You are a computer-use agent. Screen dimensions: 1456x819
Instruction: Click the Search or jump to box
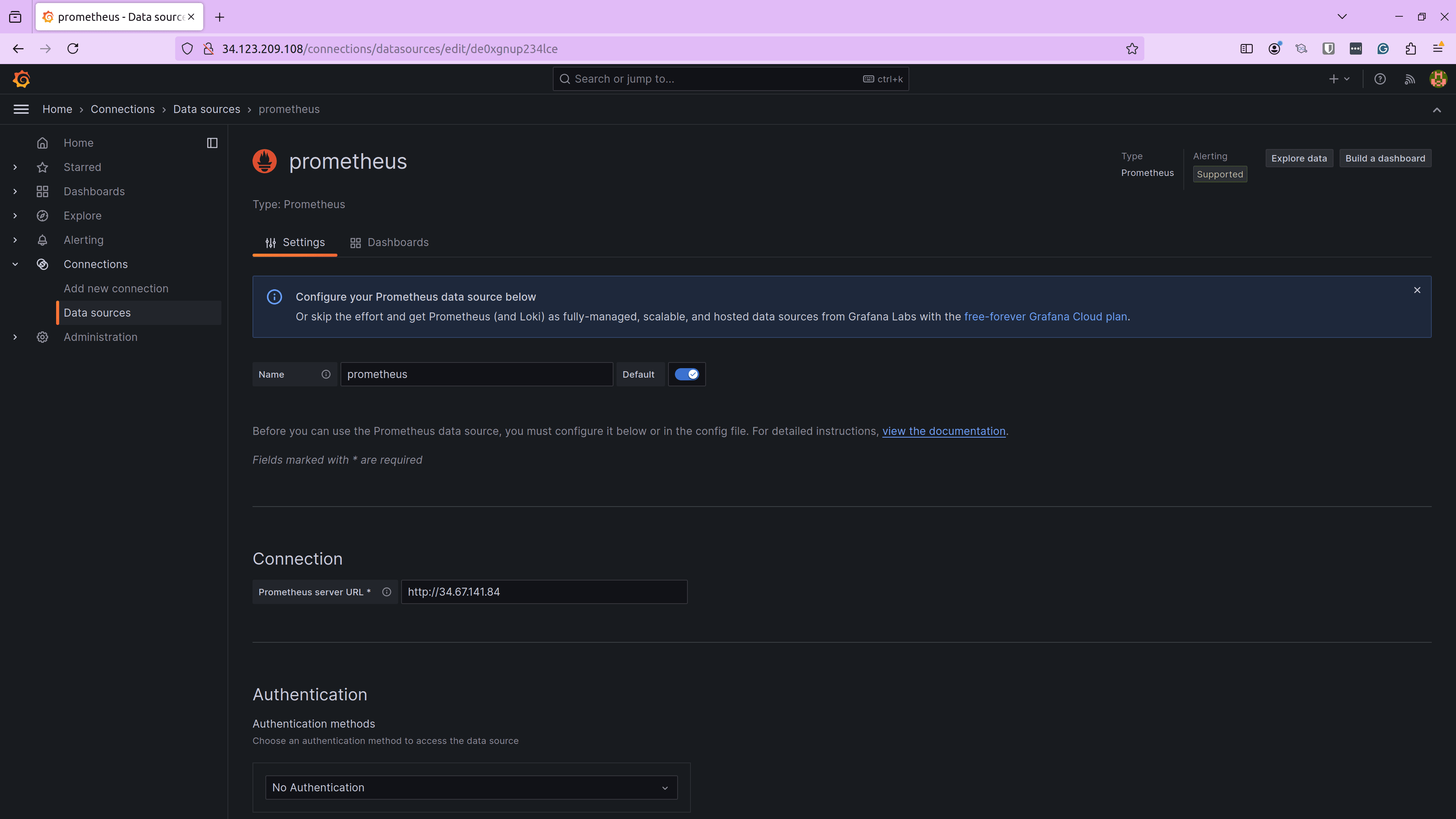pos(730,79)
